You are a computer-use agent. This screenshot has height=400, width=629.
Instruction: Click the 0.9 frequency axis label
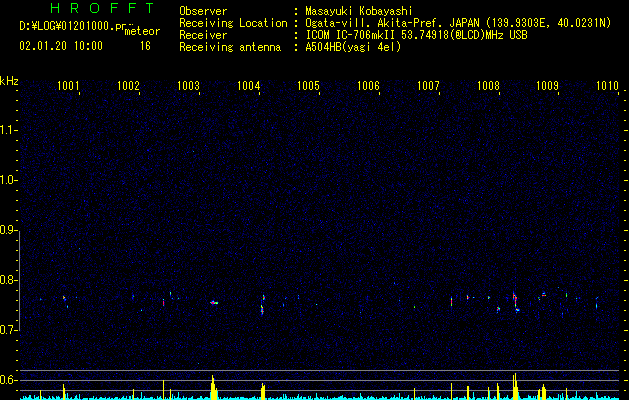[8, 230]
